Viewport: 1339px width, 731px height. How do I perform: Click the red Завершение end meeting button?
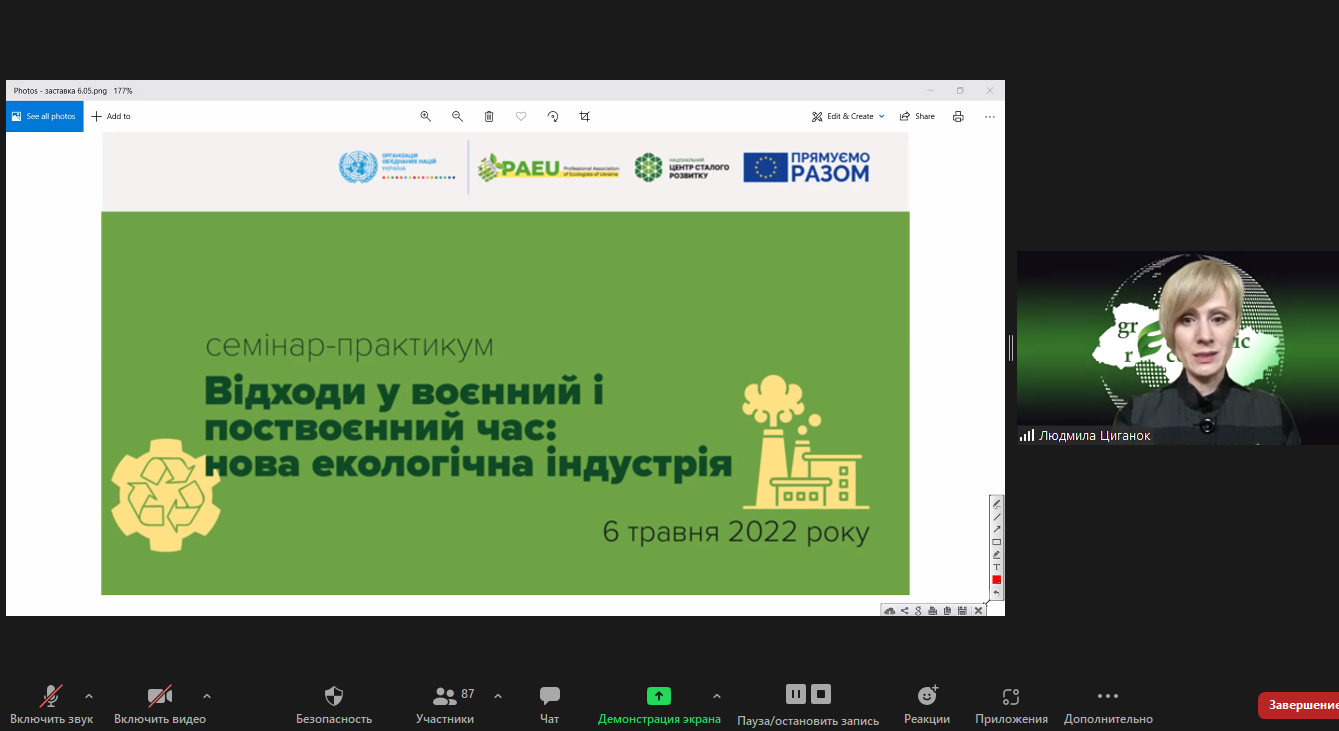(x=1299, y=705)
